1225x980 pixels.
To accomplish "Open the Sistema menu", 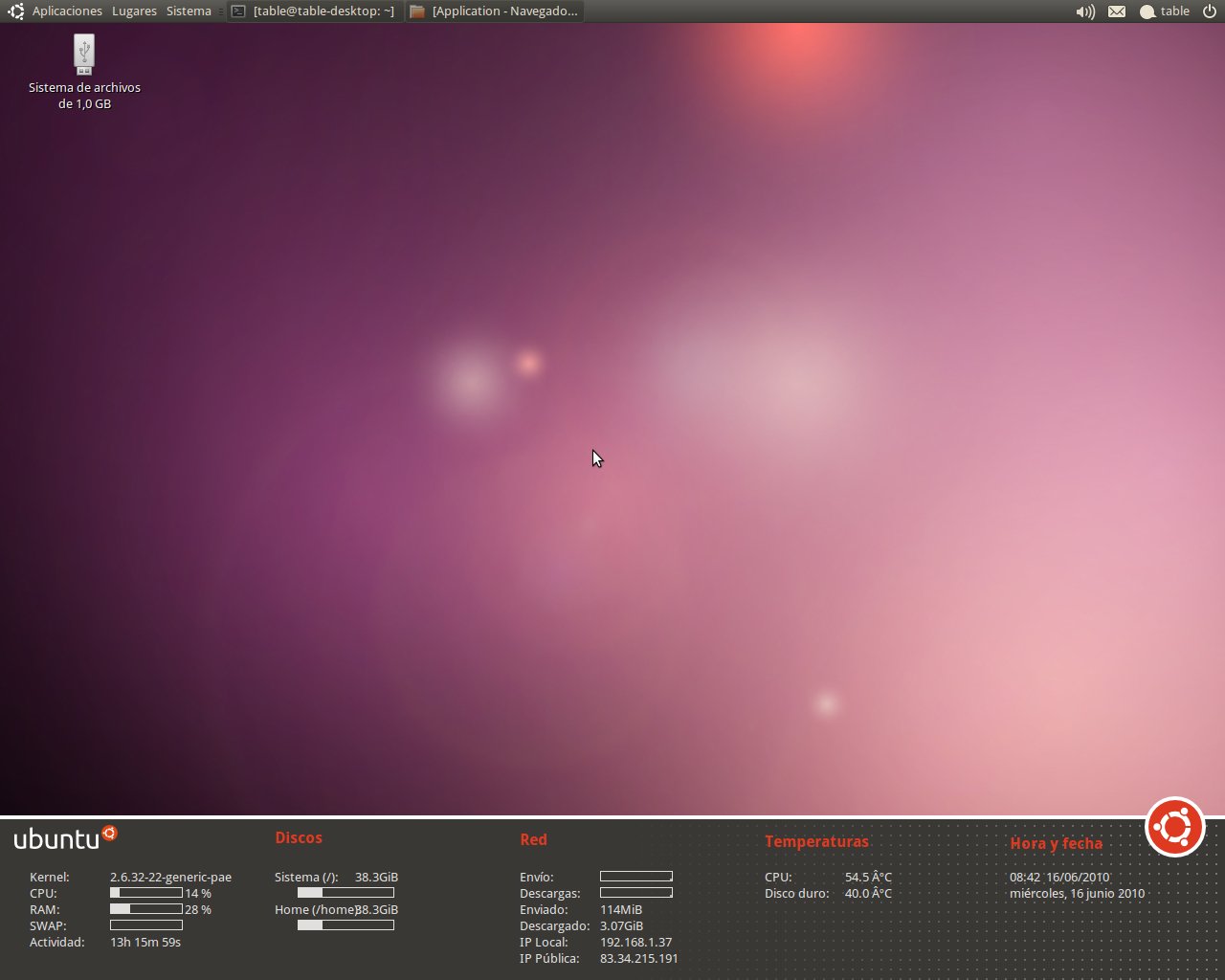I will [x=189, y=11].
